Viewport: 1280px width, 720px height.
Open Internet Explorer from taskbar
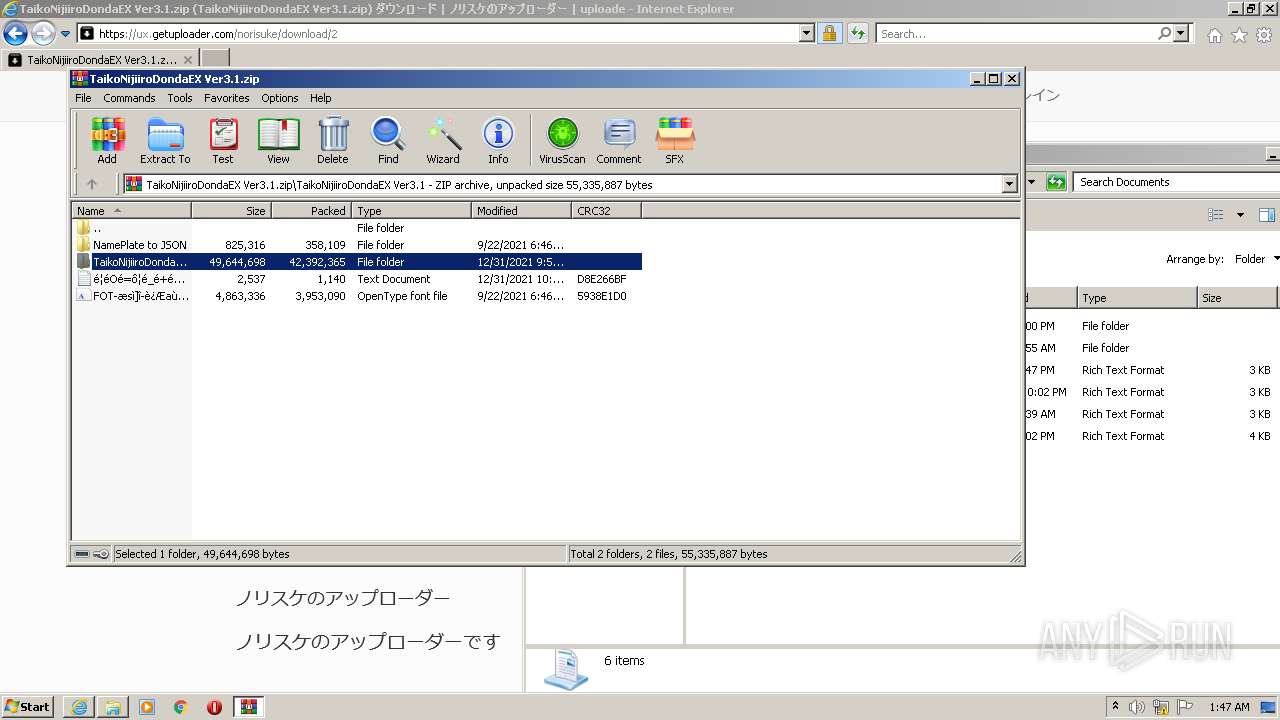pyautogui.click(x=79, y=707)
